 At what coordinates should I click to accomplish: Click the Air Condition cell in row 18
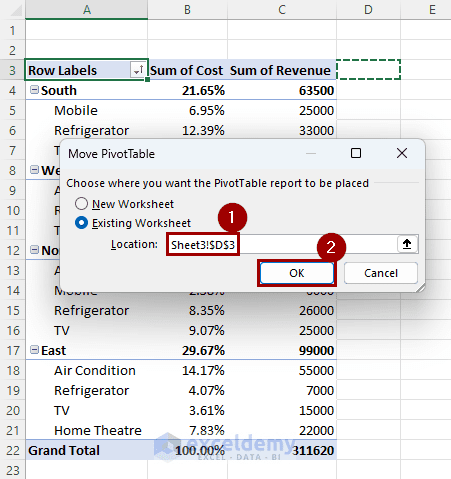pyautogui.click(x=87, y=370)
